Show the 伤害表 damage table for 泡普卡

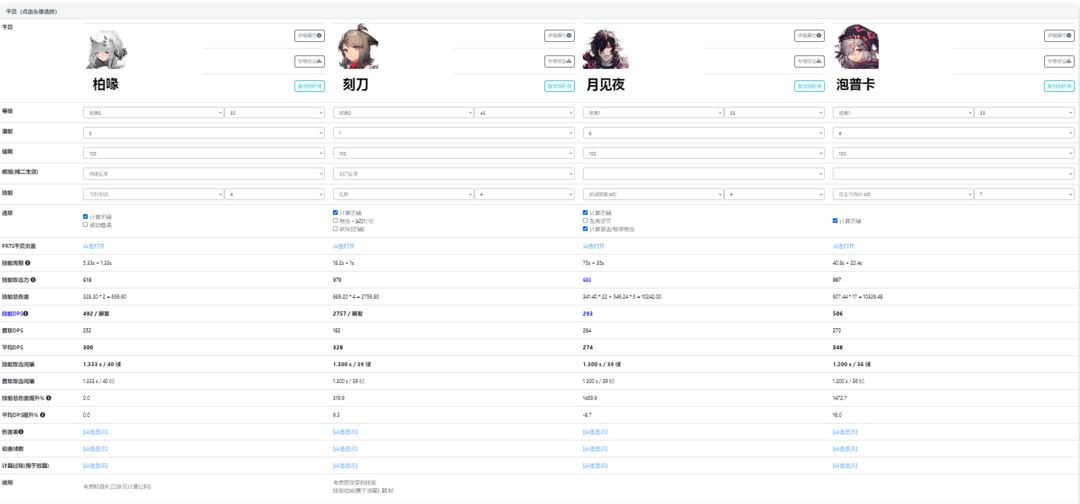click(845, 432)
